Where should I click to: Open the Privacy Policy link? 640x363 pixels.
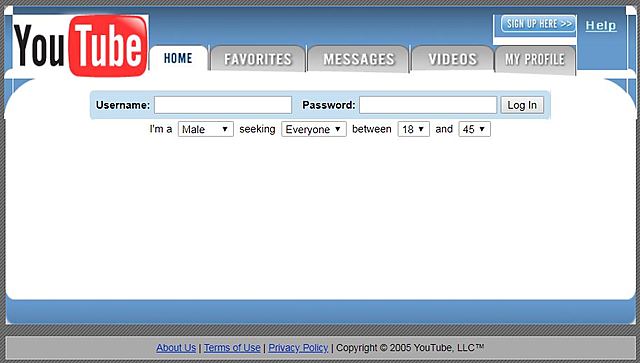click(298, 348)
